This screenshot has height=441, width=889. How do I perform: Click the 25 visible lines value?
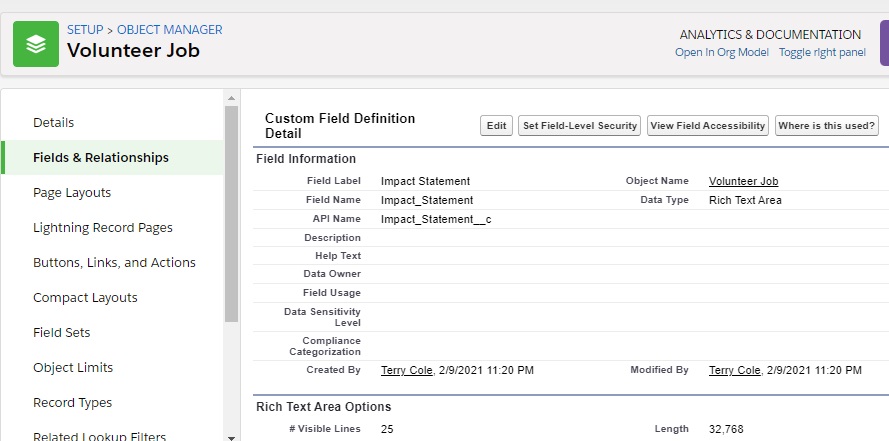387,429
